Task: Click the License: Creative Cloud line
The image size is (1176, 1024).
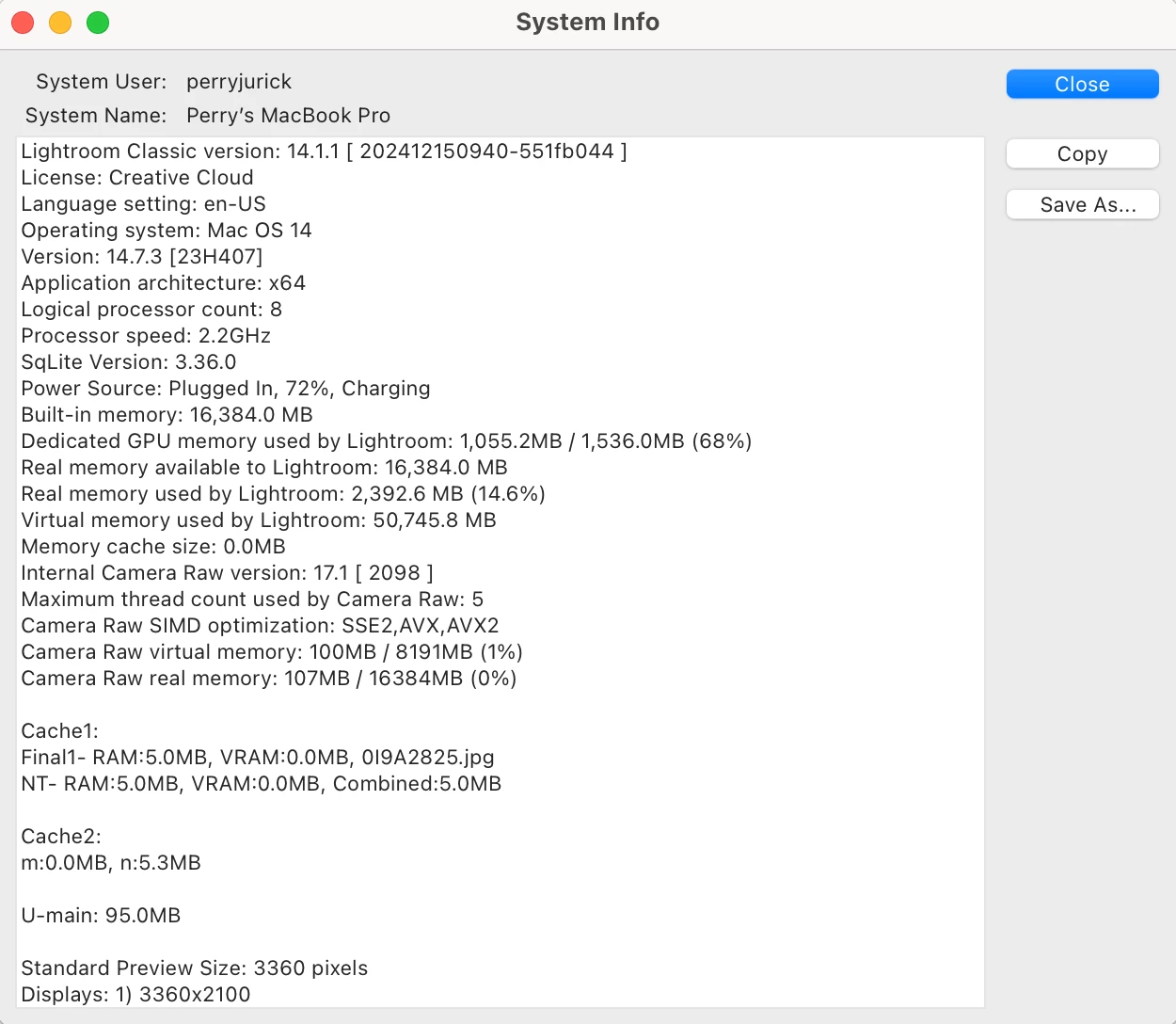Action: pos(137,178)
